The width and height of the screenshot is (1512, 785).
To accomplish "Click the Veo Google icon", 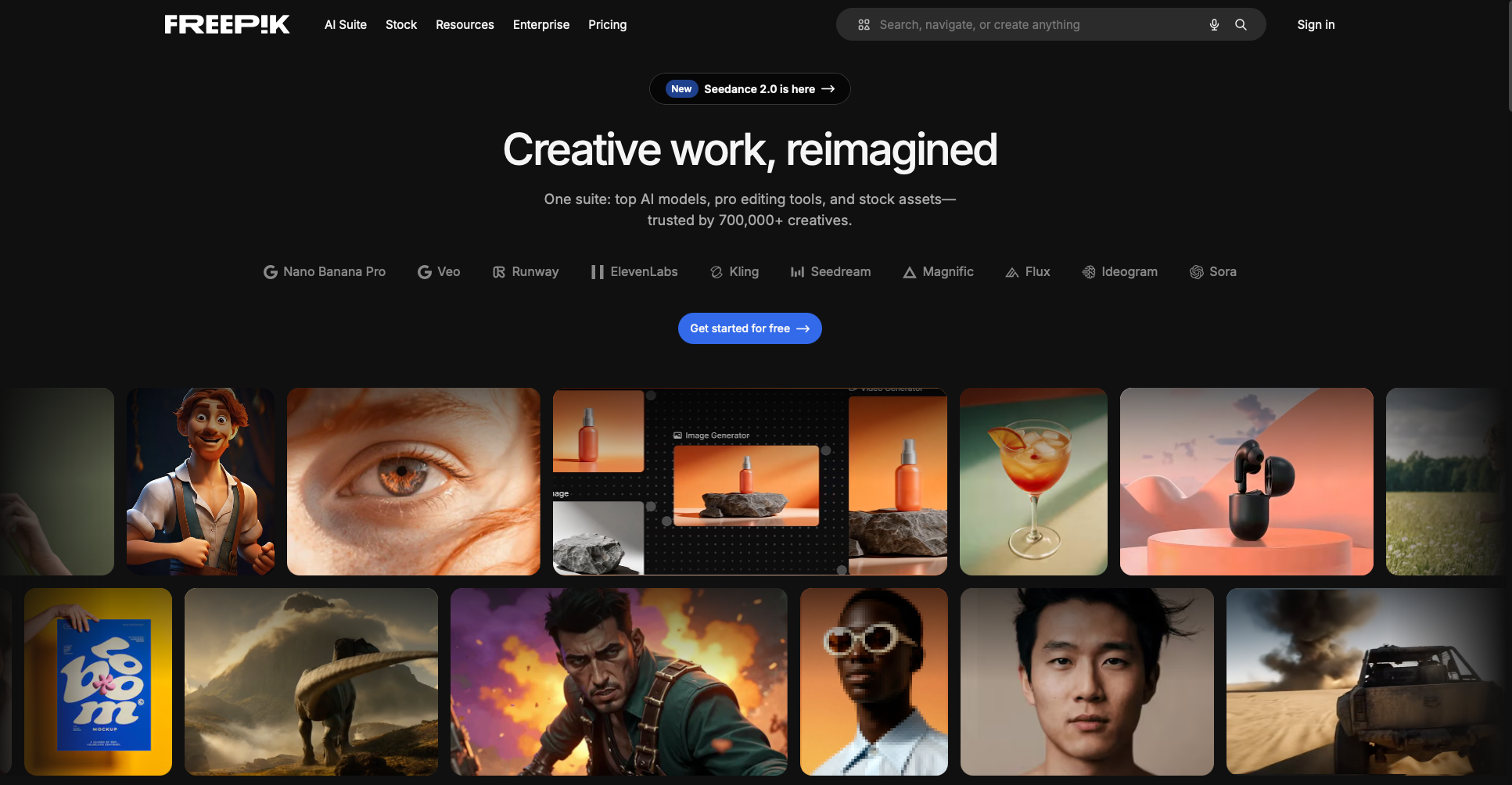I will coord(425,272).
